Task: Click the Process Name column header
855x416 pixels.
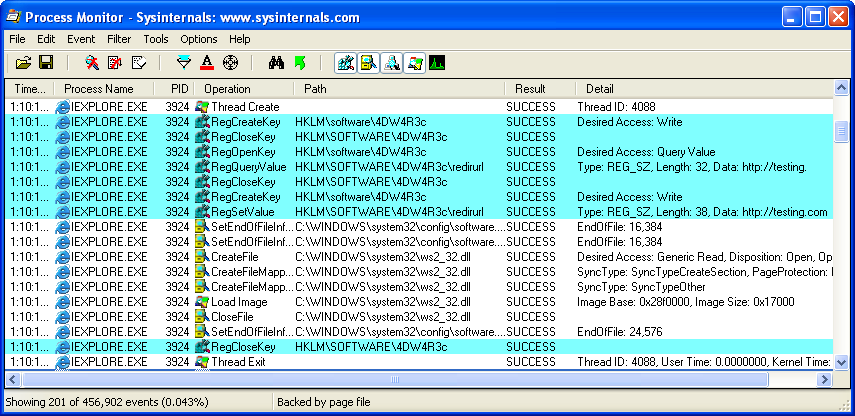Action: click(x=98, y=89)
